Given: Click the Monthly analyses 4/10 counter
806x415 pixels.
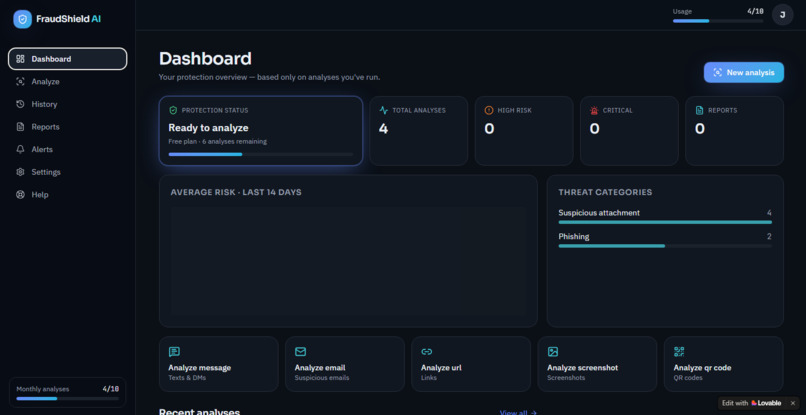Looking at the screenshot, I should click(x=111, y=389).
